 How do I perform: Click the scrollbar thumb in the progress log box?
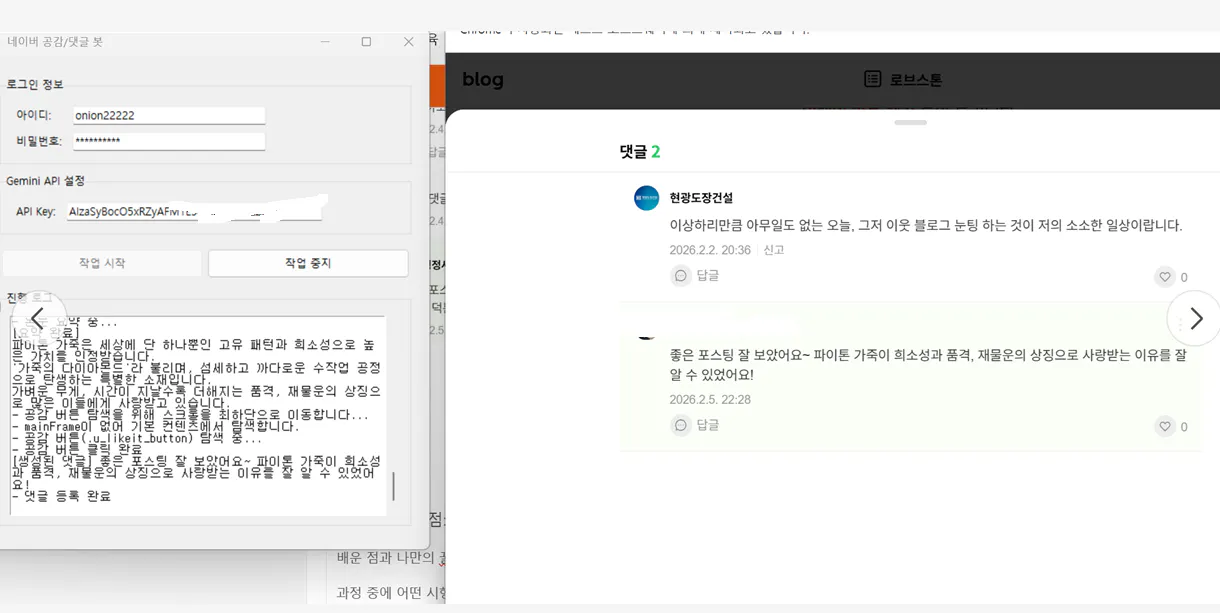click(394, 486)
